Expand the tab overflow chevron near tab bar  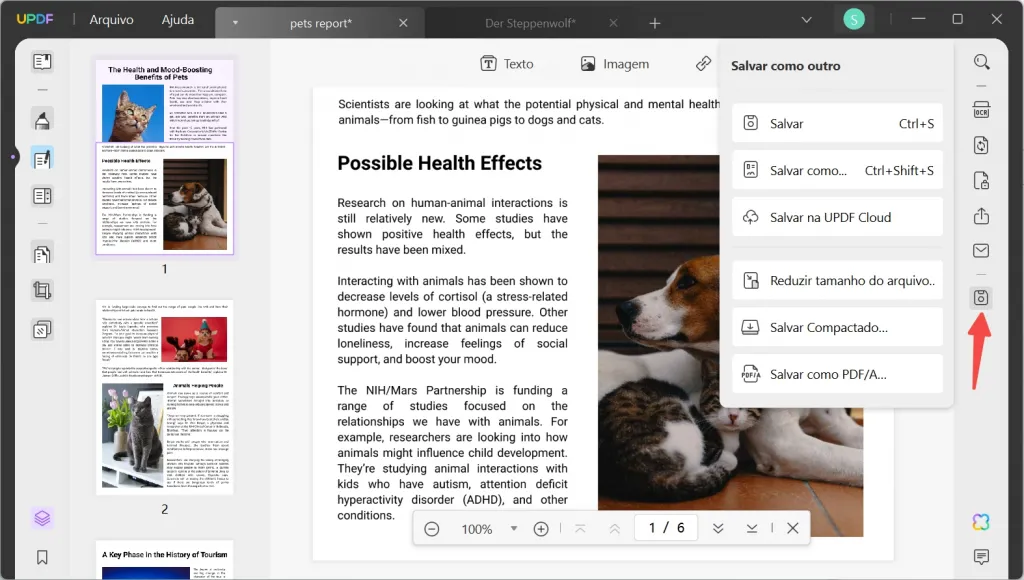point(806,19)
